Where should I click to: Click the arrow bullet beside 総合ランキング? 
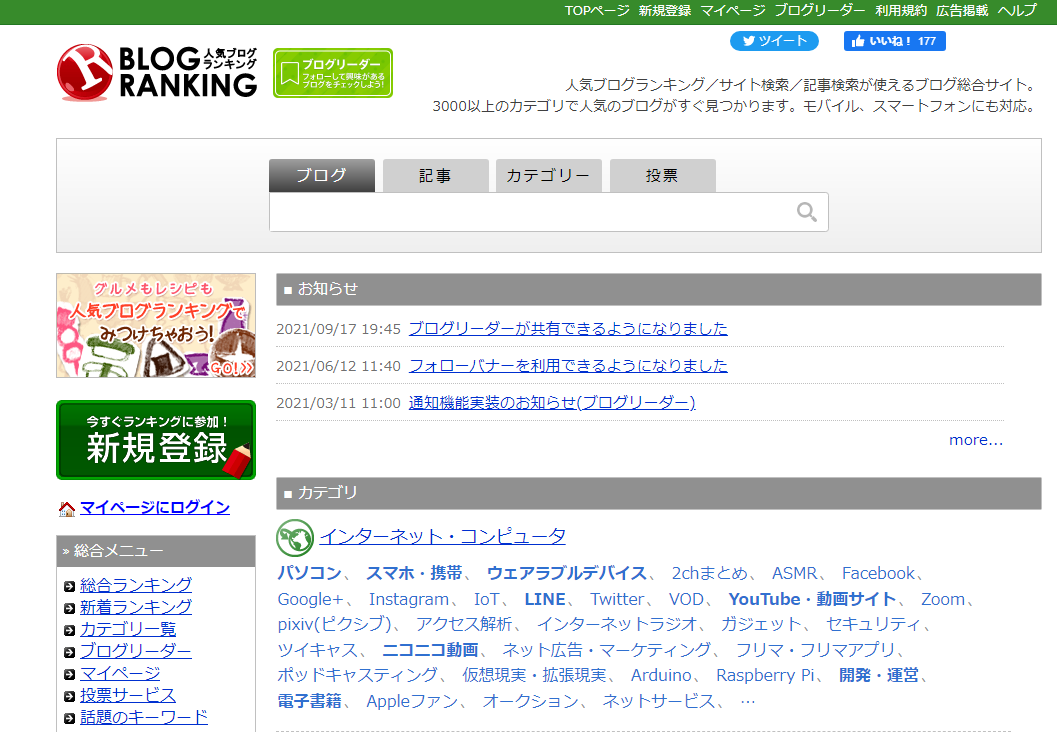coord(68,586)
